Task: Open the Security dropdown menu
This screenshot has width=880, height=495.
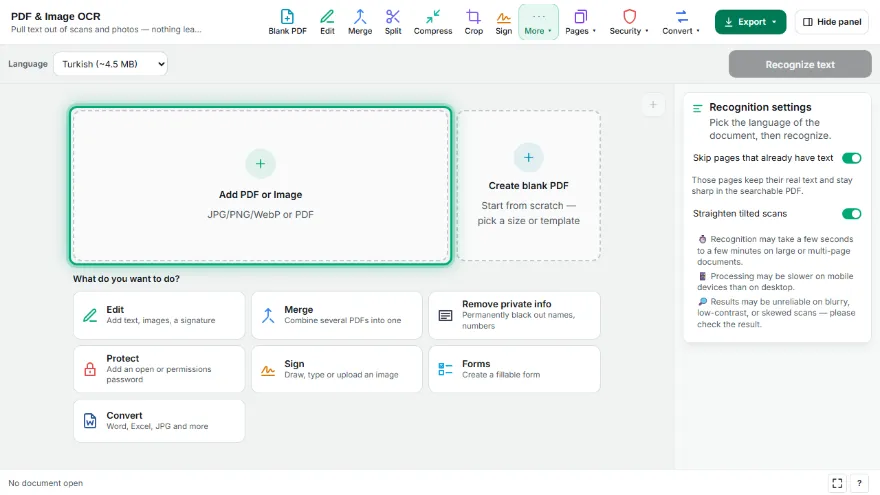Action: pos(629,22)
